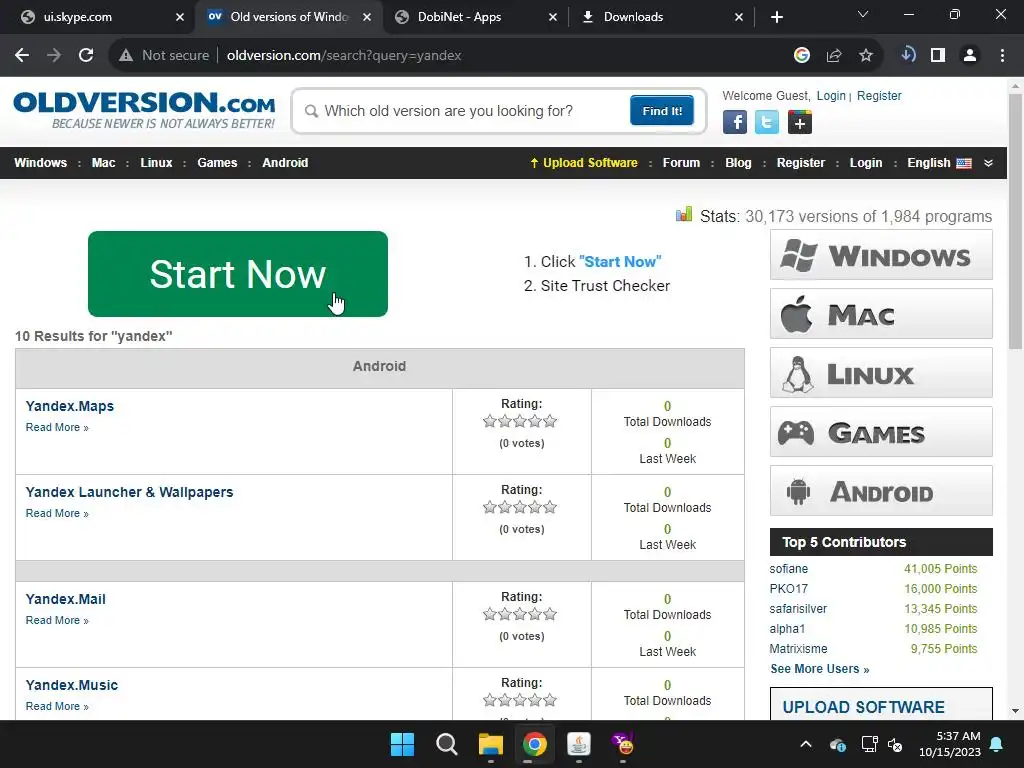
Task: Open Chrome downloads icon
Action: pyautogui.click(x=908, y=55)
